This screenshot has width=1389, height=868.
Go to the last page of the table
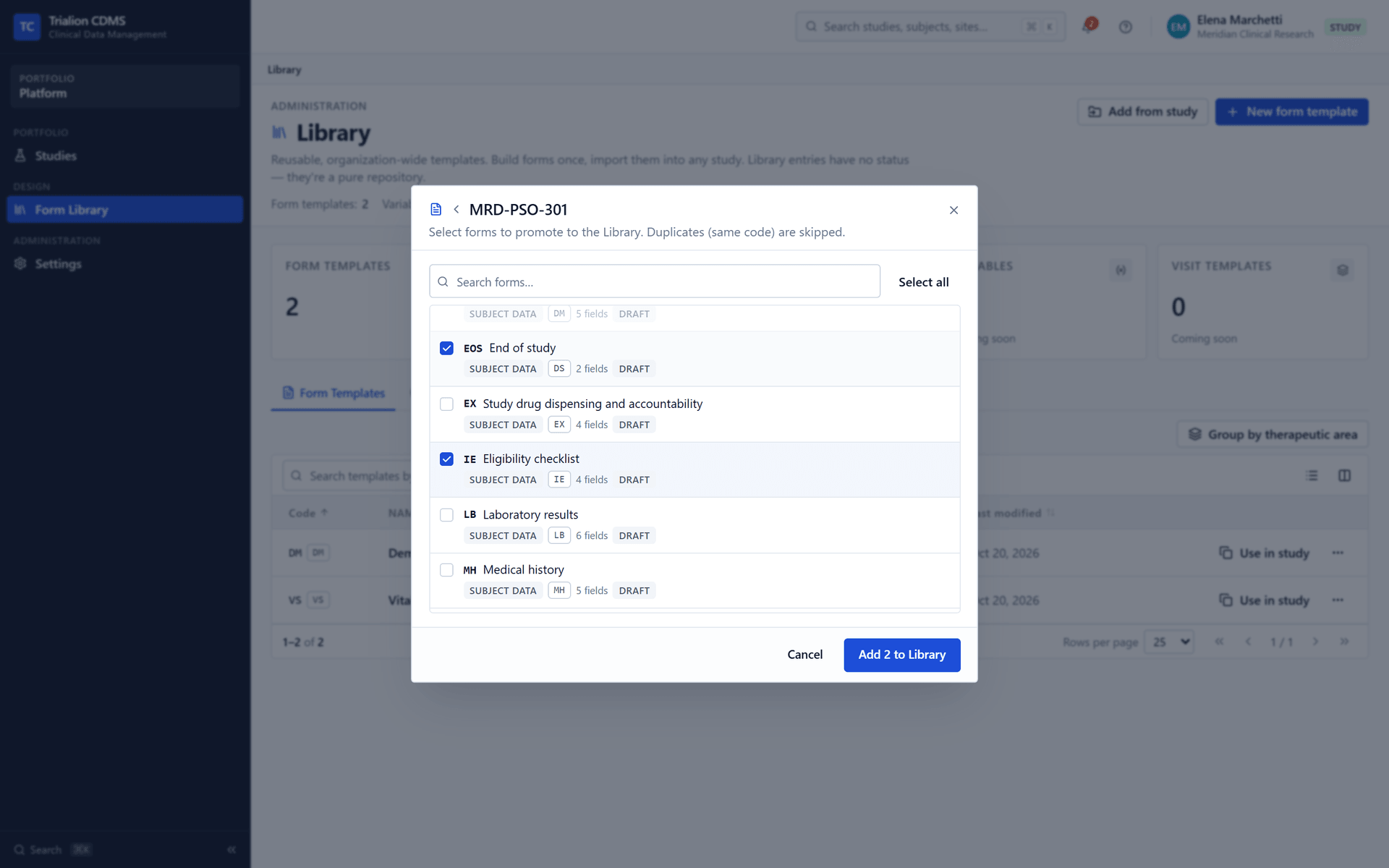point(1344,642)
